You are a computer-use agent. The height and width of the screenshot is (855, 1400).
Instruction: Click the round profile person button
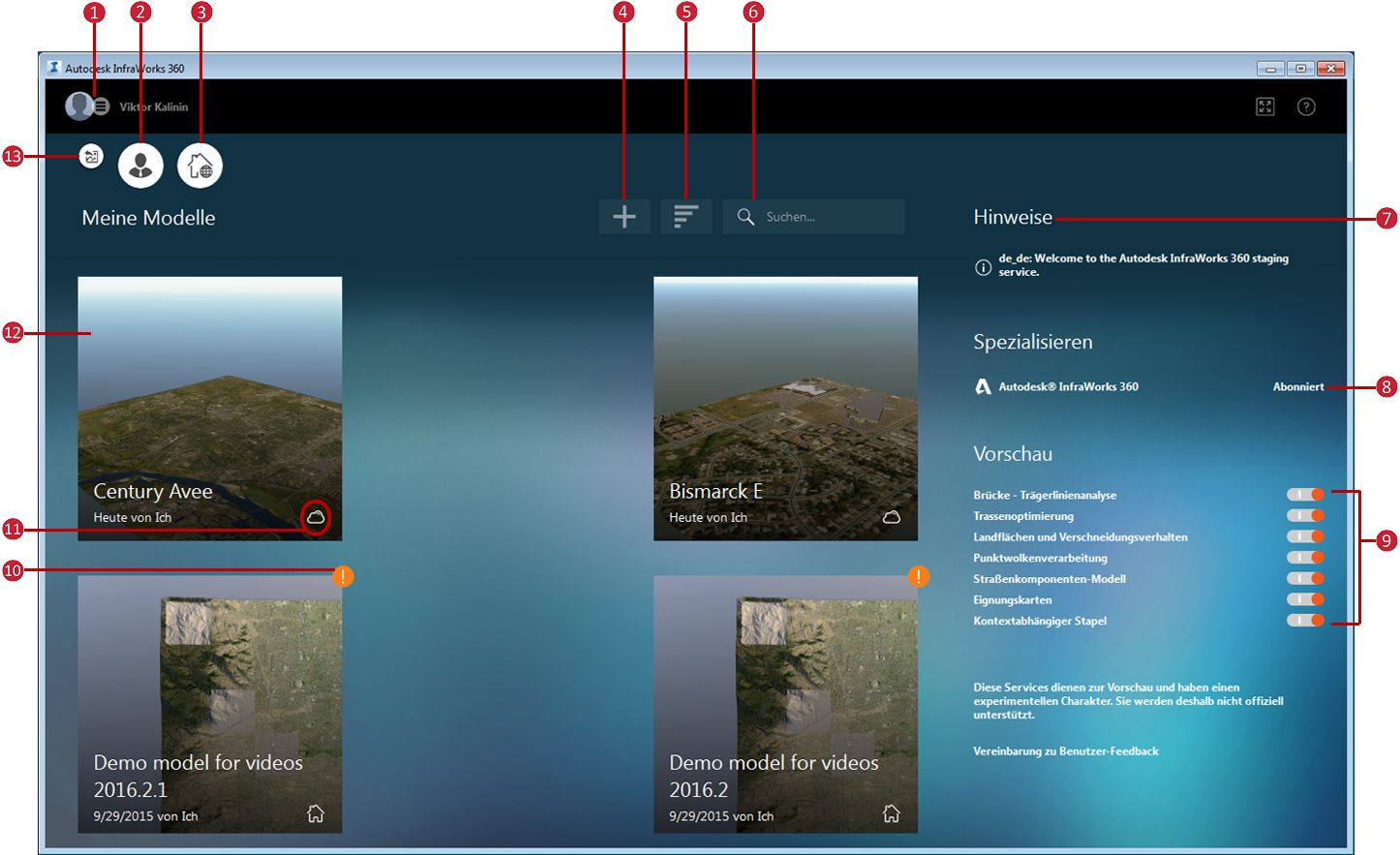pos(140,165)
